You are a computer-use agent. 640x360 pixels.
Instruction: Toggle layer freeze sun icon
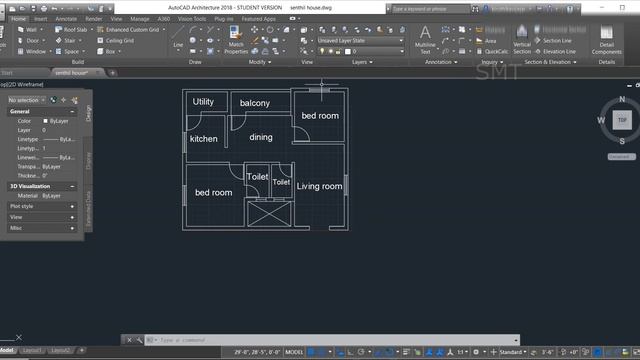[x=331, y=51]
